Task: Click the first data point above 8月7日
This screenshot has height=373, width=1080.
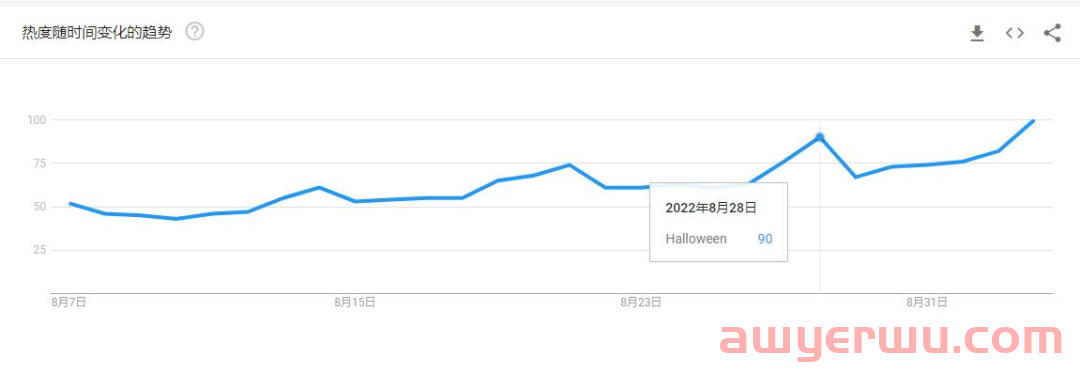Action: tap(70, 204)
